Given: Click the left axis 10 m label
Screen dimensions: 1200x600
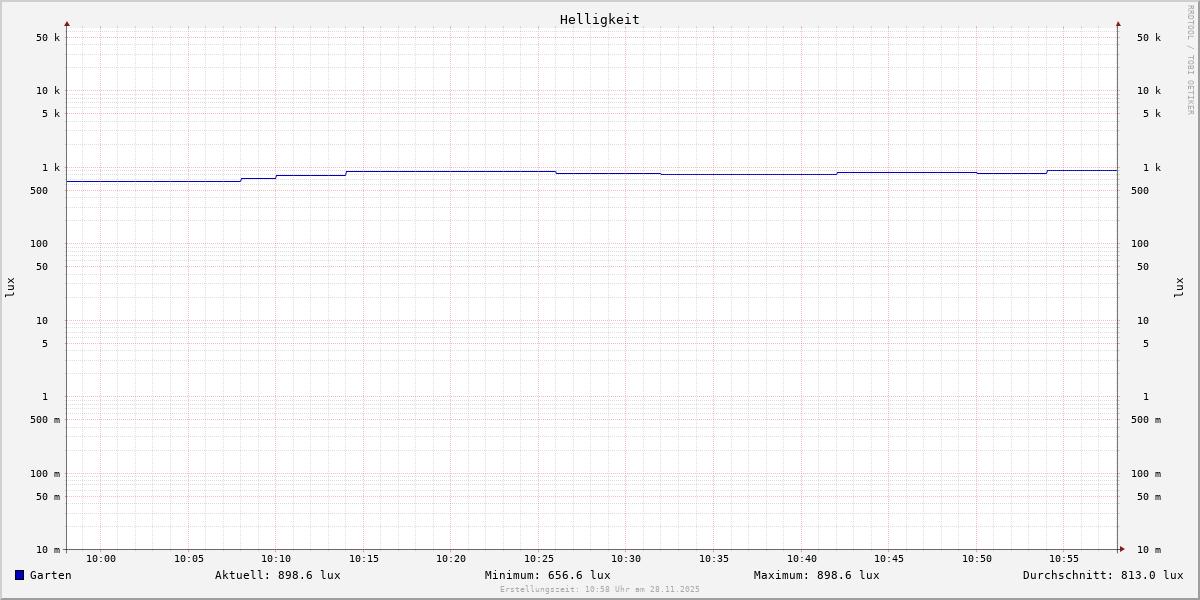Looking at the screenshot, I should click(x=48, y=550).
